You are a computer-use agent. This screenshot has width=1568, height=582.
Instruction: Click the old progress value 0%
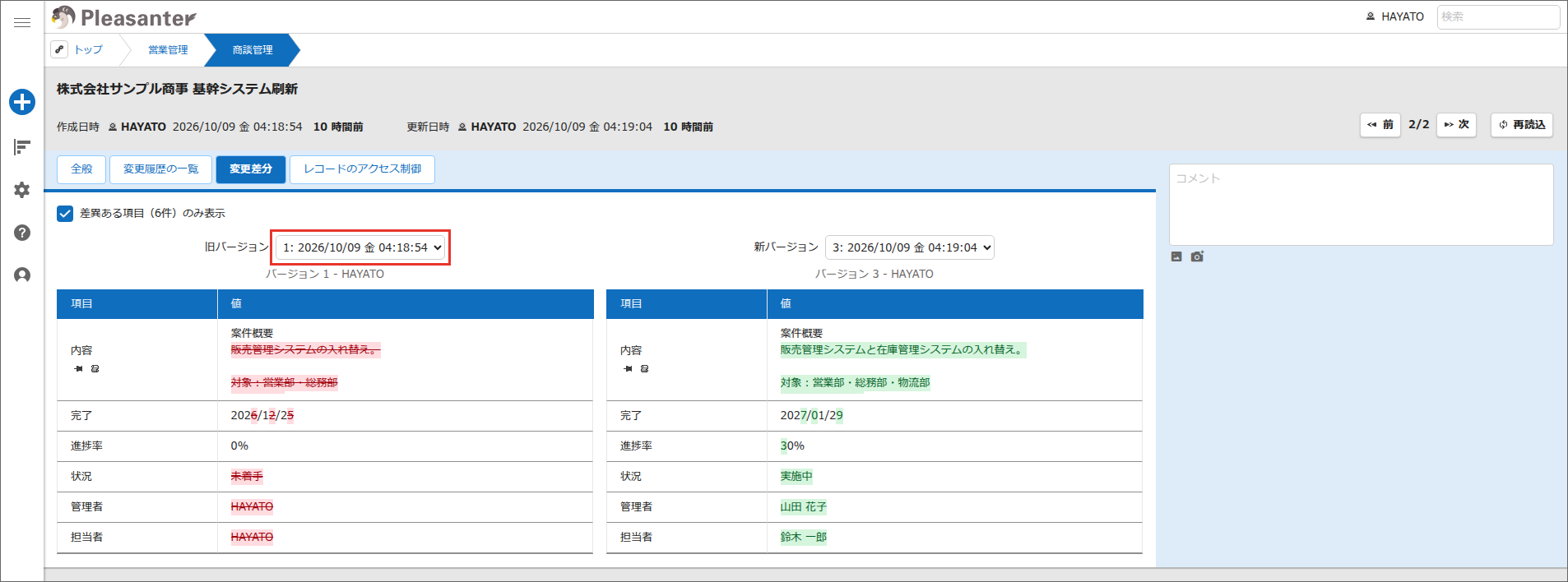pos(239,446)
